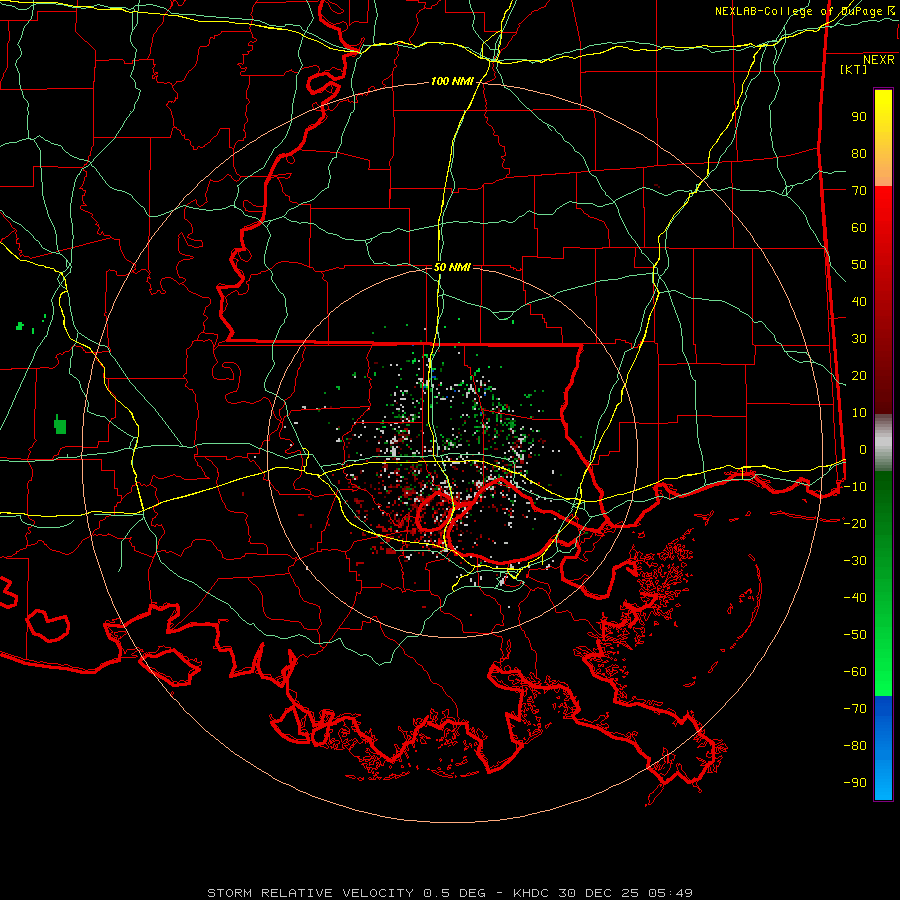
Task: Click the -20 value on the velocity scale
Action: [x=855, y=524]
